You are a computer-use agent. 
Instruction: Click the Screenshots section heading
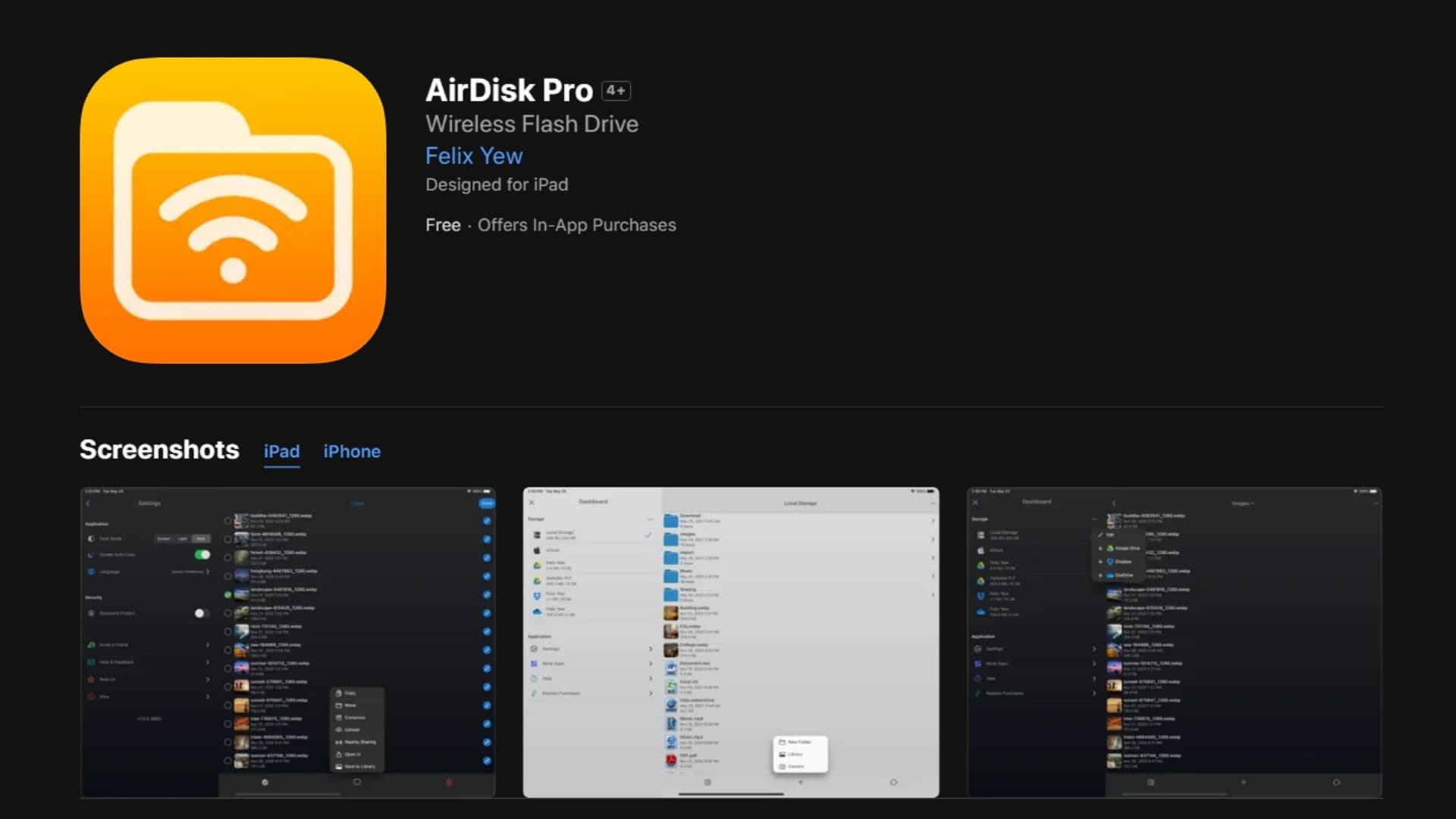click(x=159, y=450)
